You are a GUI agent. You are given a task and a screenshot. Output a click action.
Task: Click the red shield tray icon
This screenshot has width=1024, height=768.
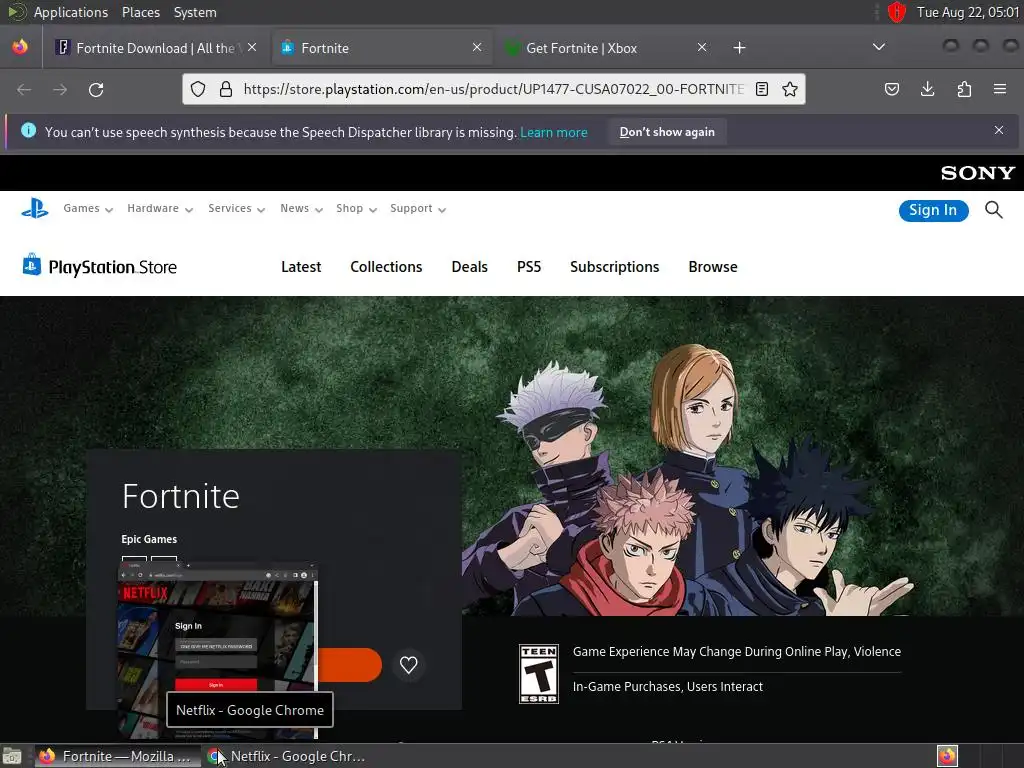click(x=897, y=12)
